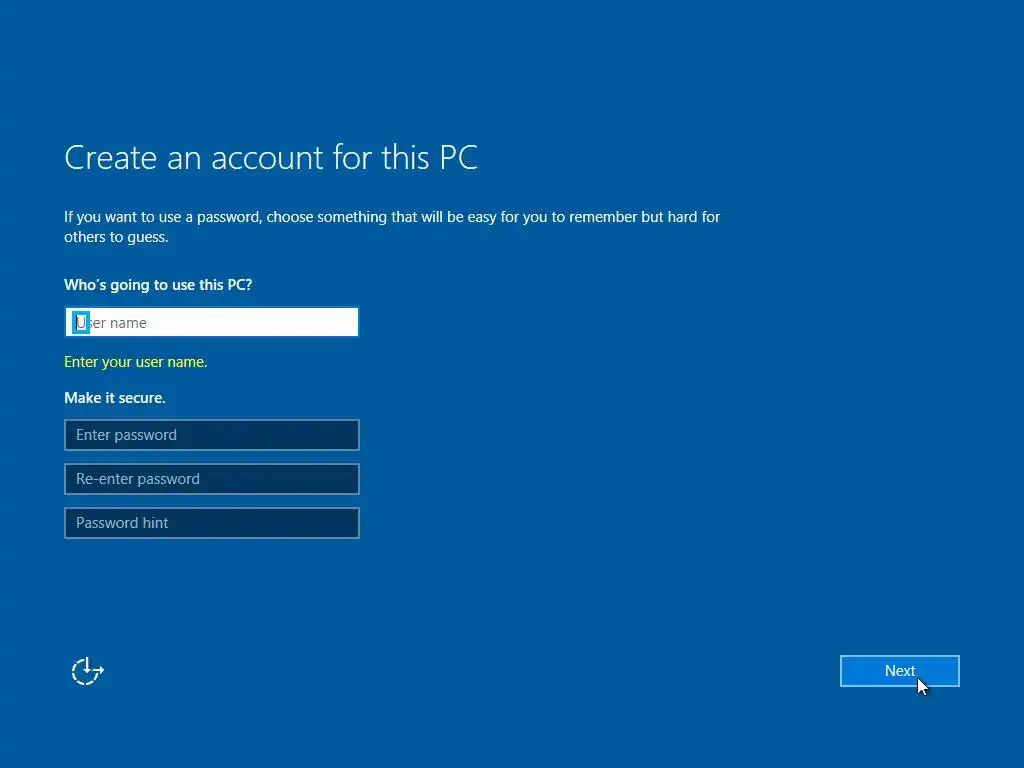This screenshot has height=768, width=1024.
Task: Select the Enter password field
Action: click(x=212, y=435)
